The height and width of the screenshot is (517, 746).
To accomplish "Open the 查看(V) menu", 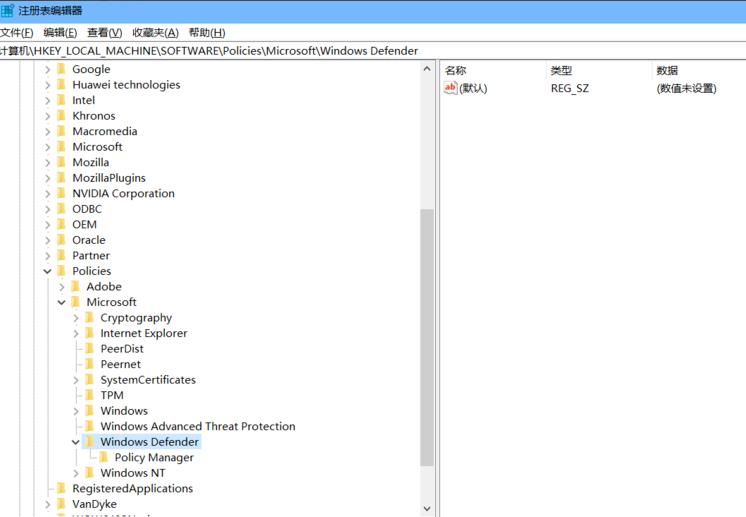I will pos(105,32).
